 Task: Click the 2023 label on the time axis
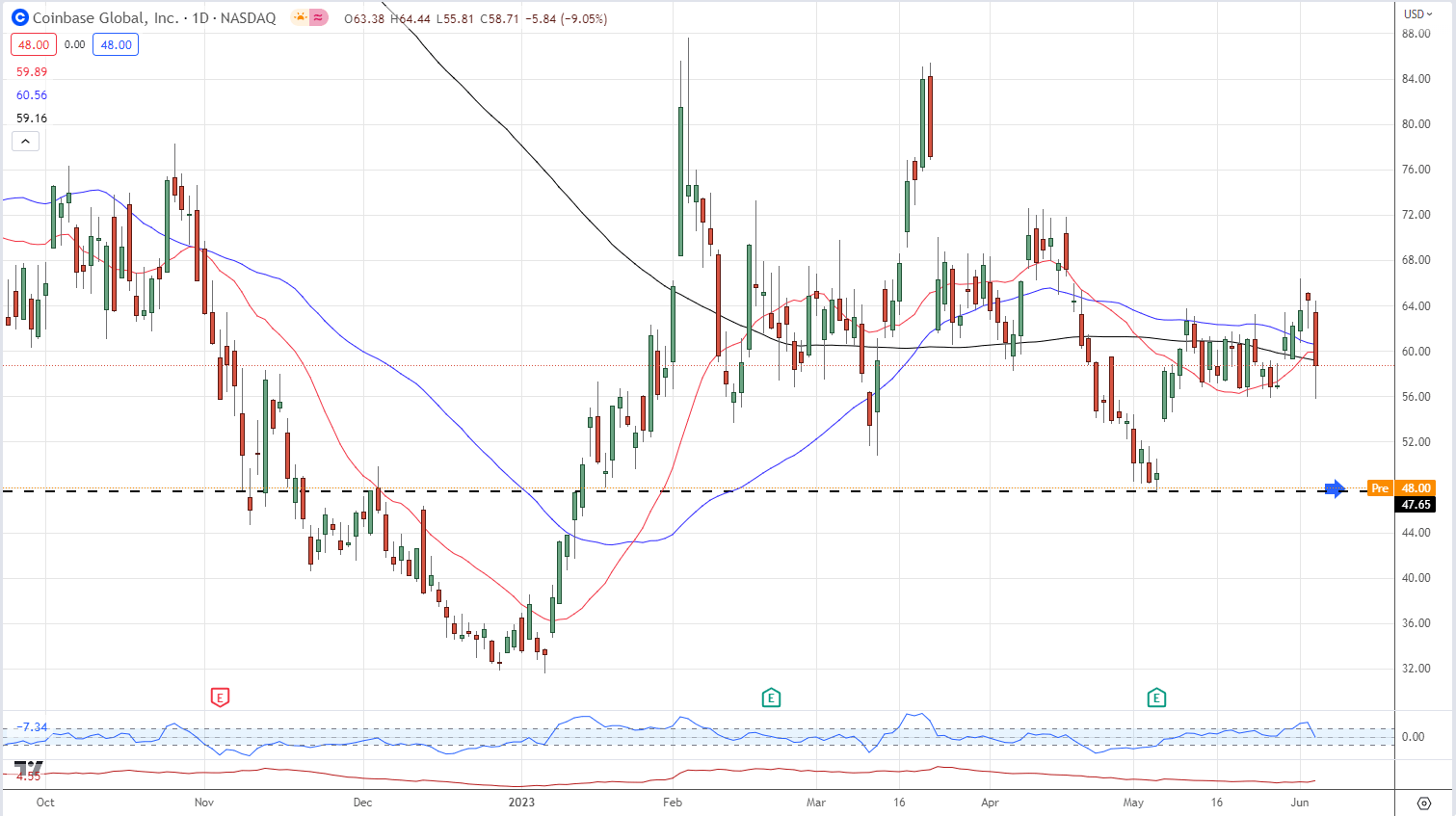[x=521, y=803]
